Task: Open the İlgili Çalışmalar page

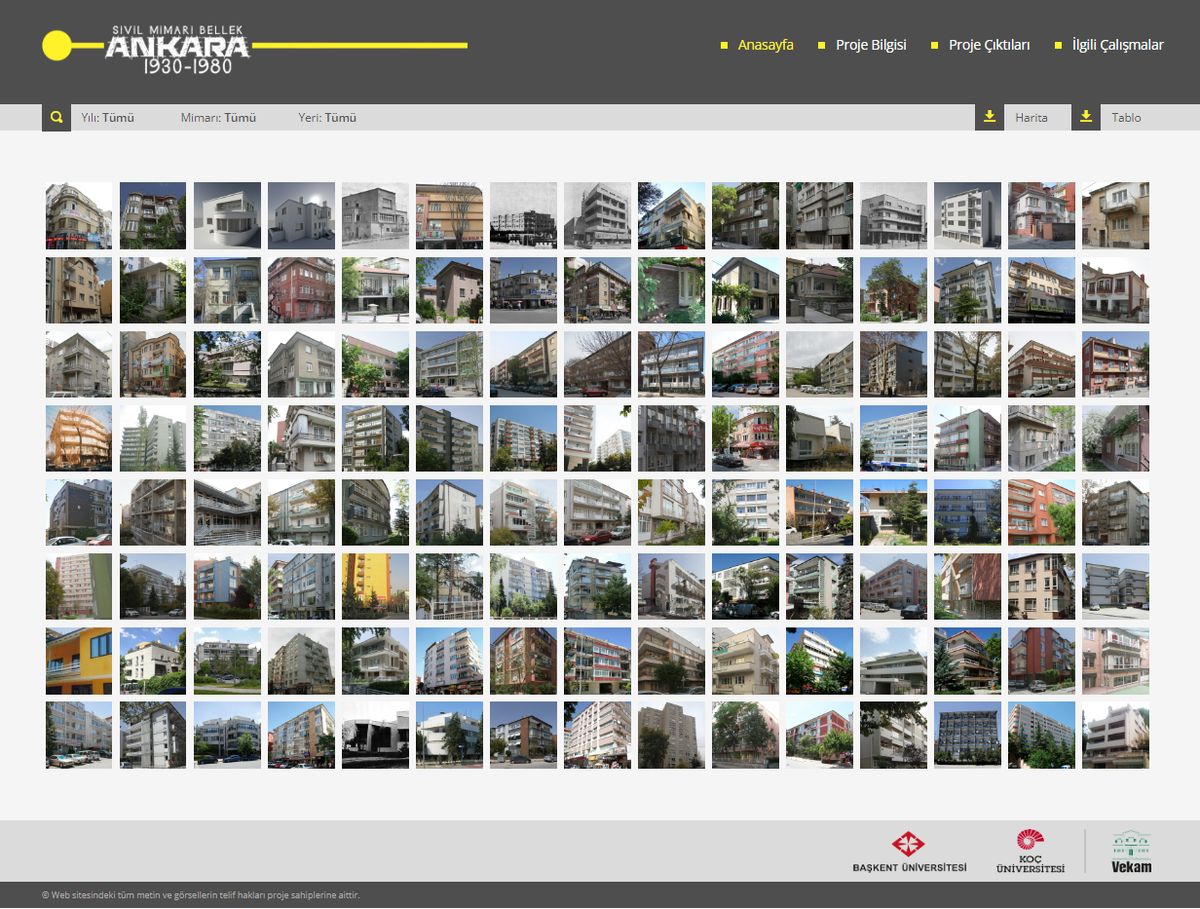Action: (1117, 45)
